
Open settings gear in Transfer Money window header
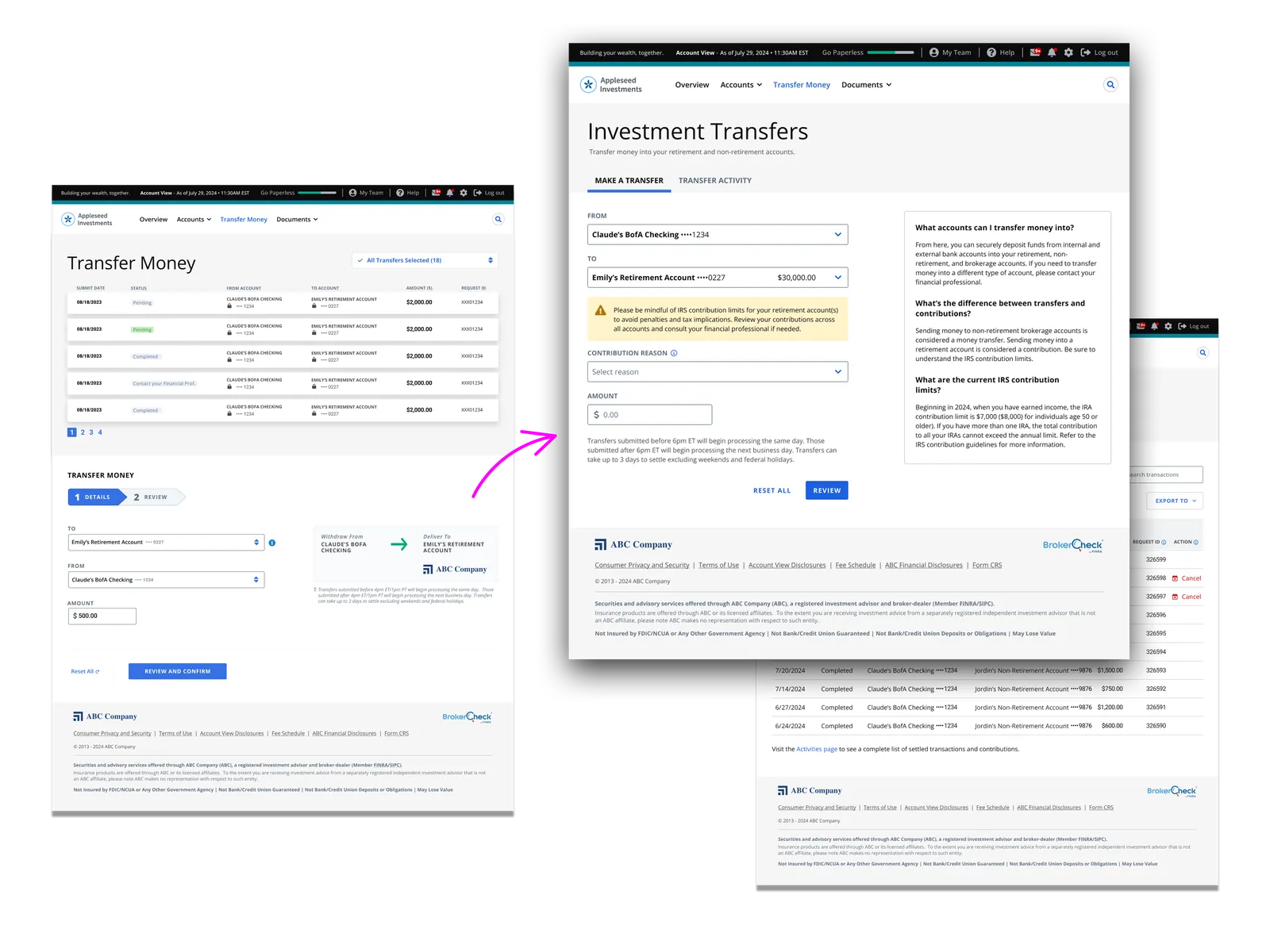point(464,193)
